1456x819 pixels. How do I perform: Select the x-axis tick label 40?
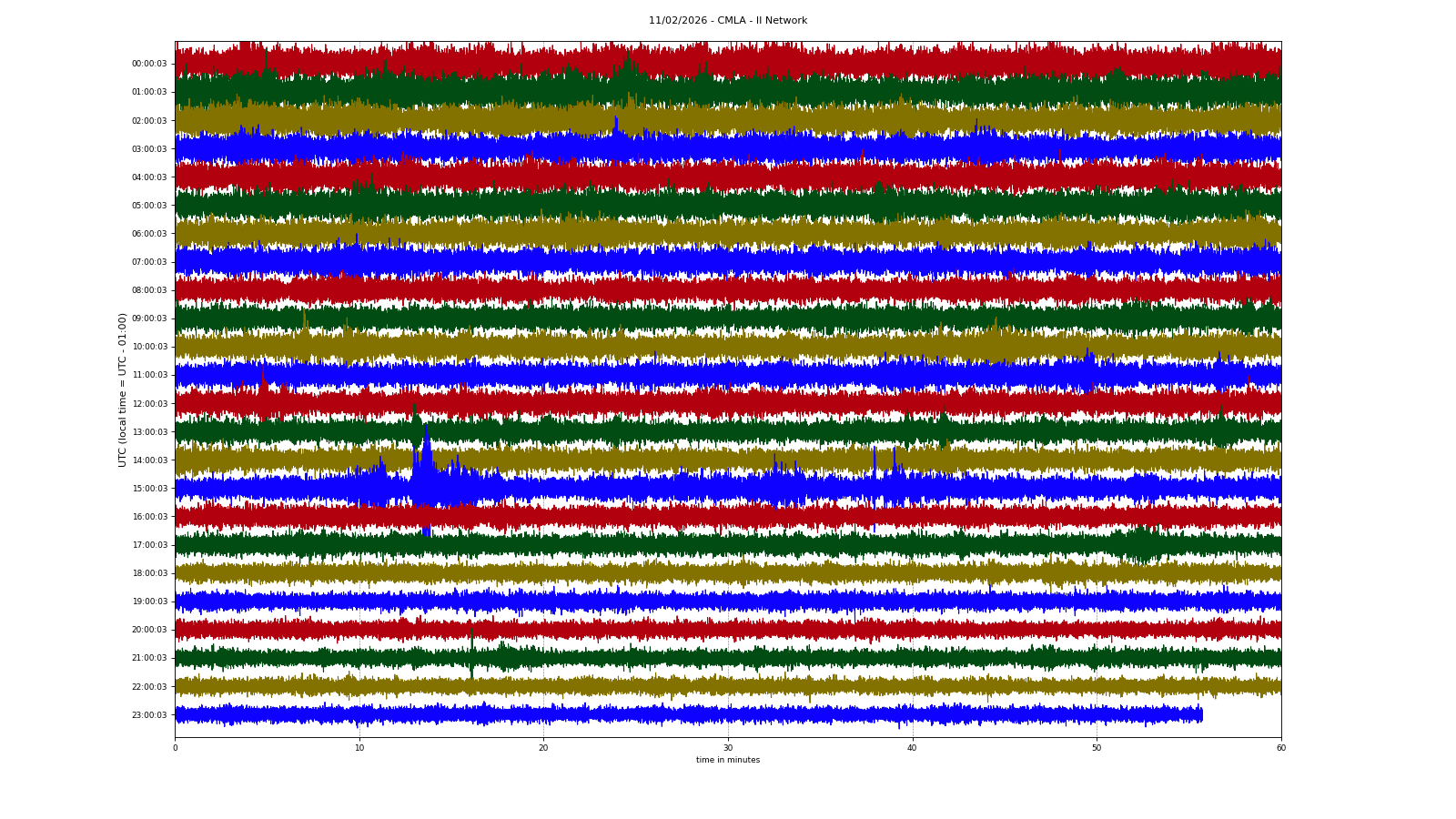point(912,748)
